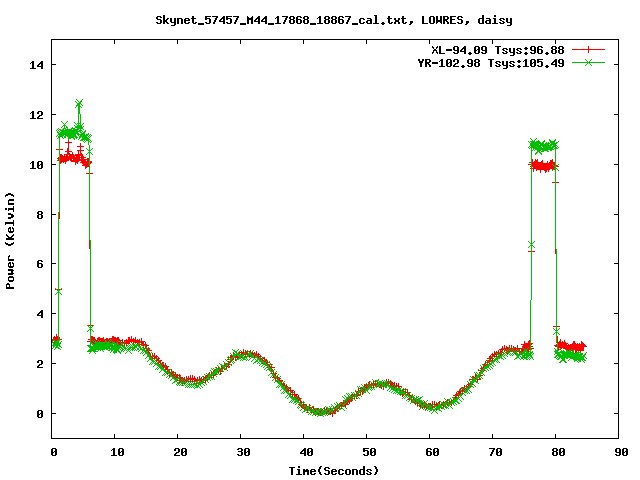Click x-axis tick label 90

click(x=621, y=452)
